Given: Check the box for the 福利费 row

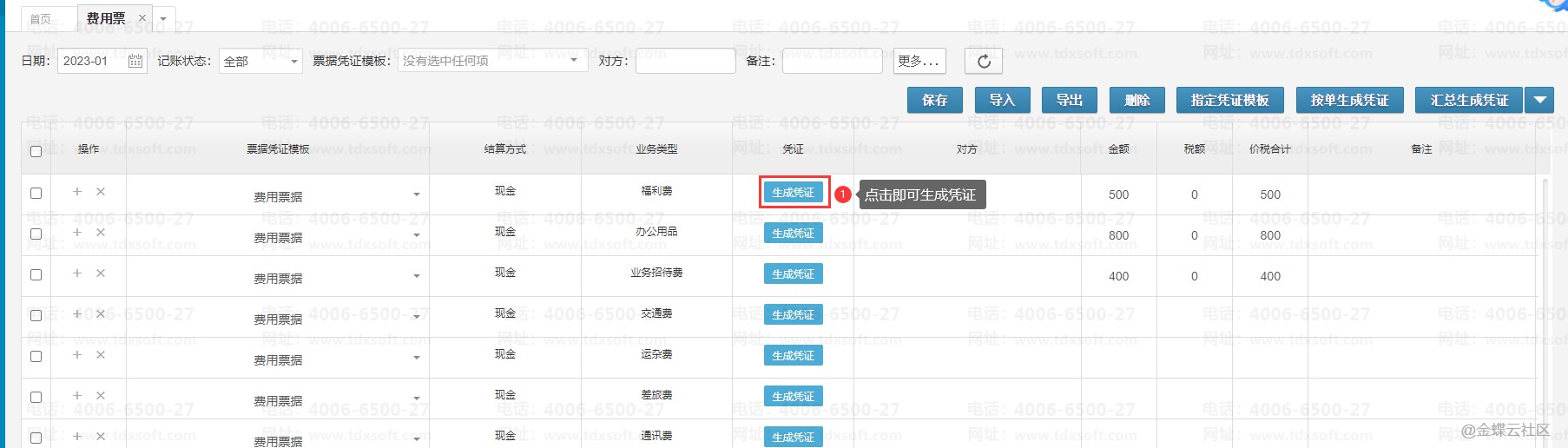Looking at the screenshot, I should pyautogui.click(x=36, y=194).
